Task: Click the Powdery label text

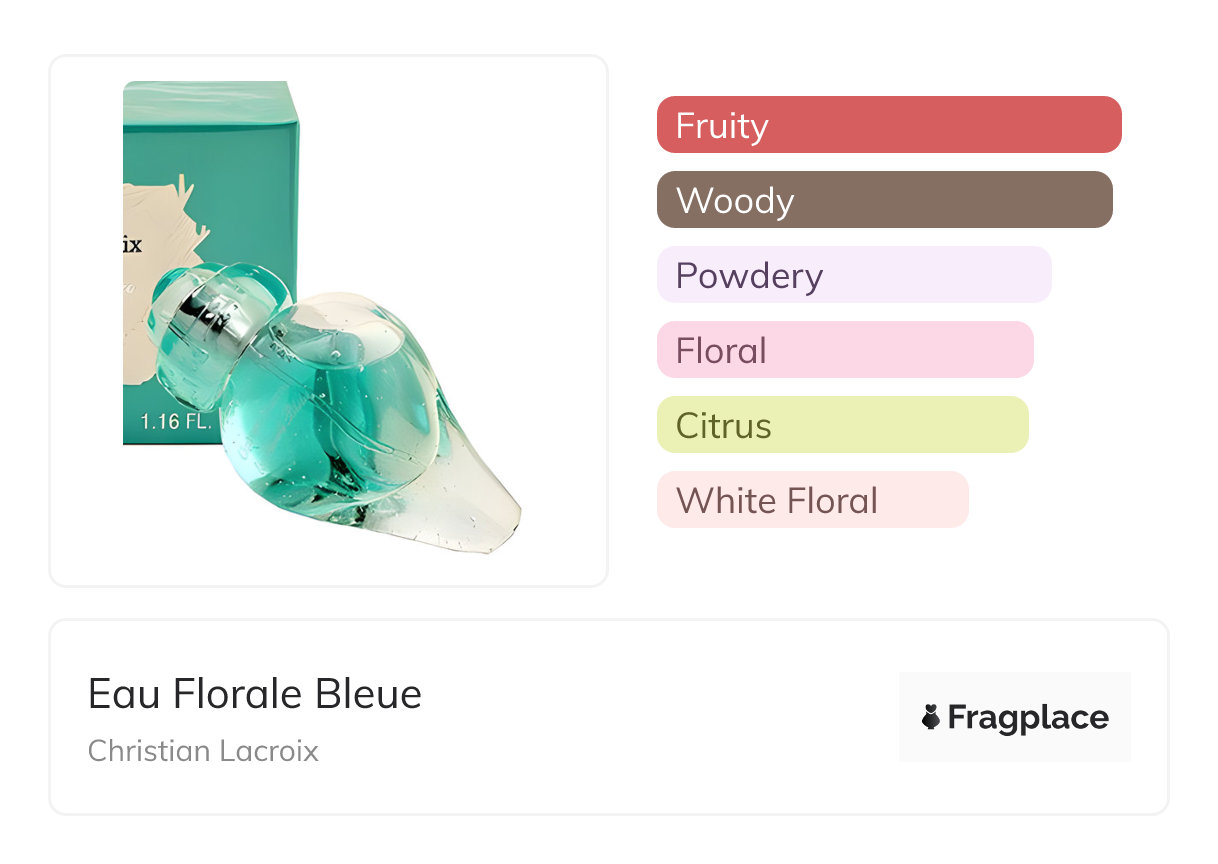Action: pos(750,277)
